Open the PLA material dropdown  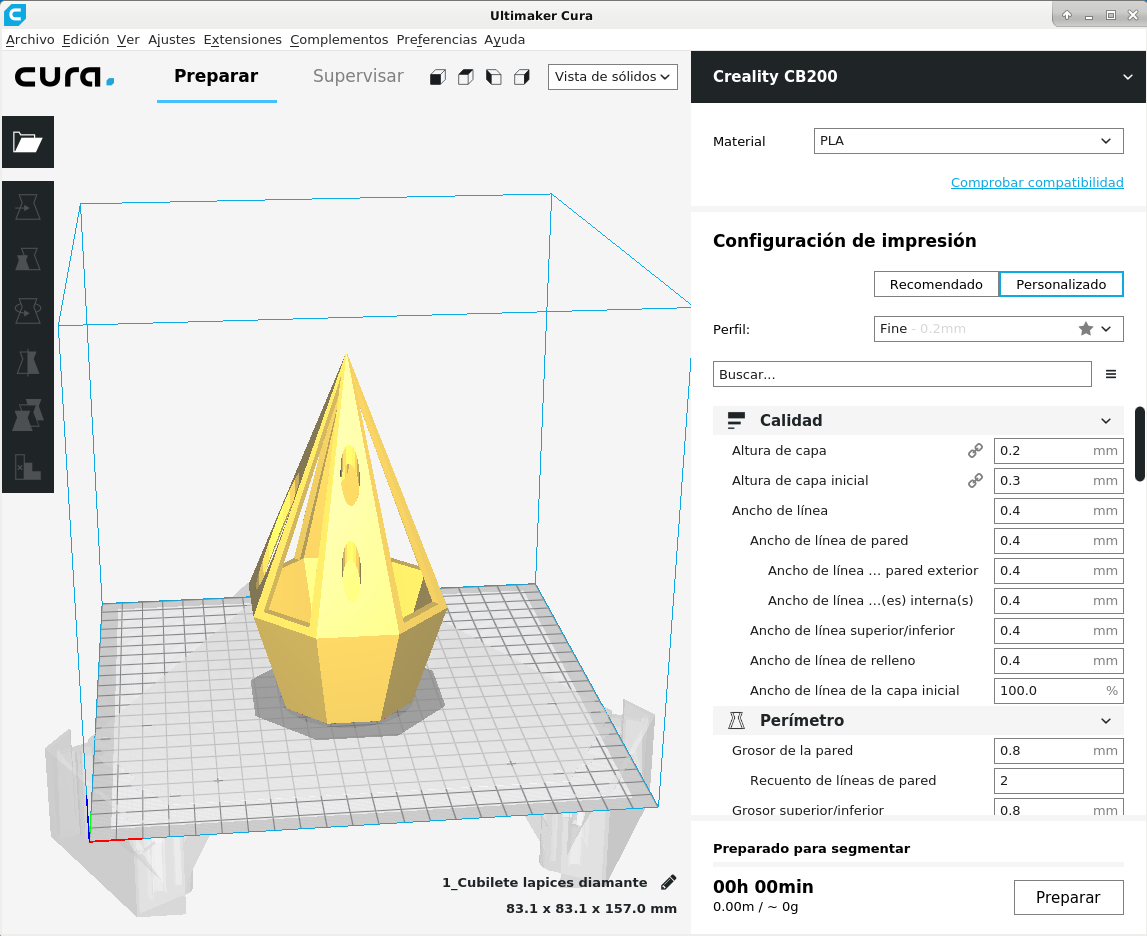tap(968, 141)
